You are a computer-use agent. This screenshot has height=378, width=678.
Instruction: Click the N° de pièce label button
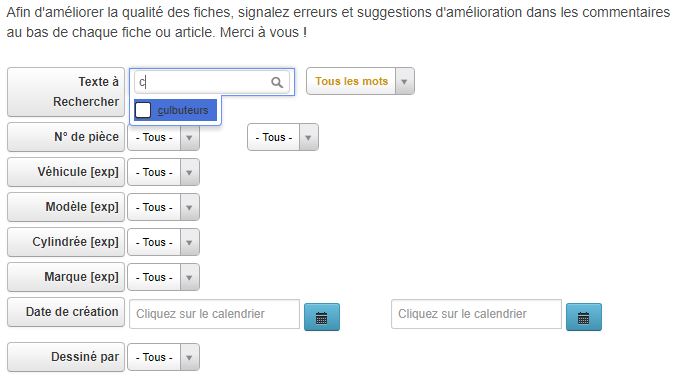(66, 137)
